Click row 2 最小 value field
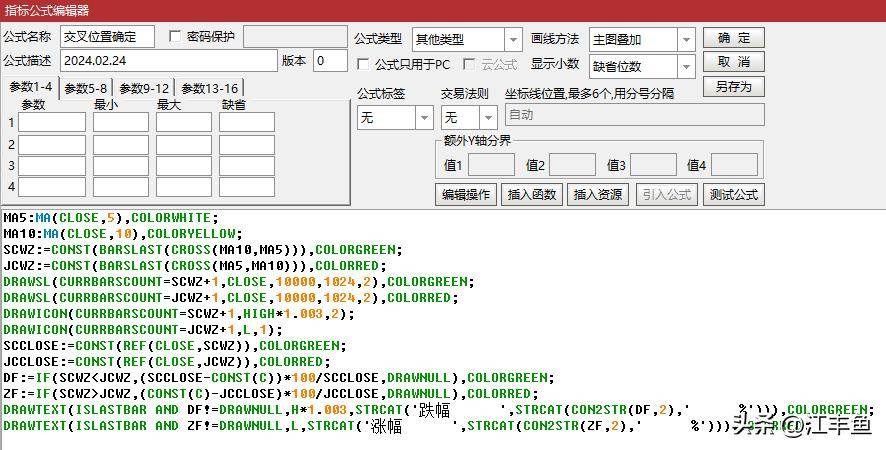This screenshot has width=886, height=450. [121, 145]
